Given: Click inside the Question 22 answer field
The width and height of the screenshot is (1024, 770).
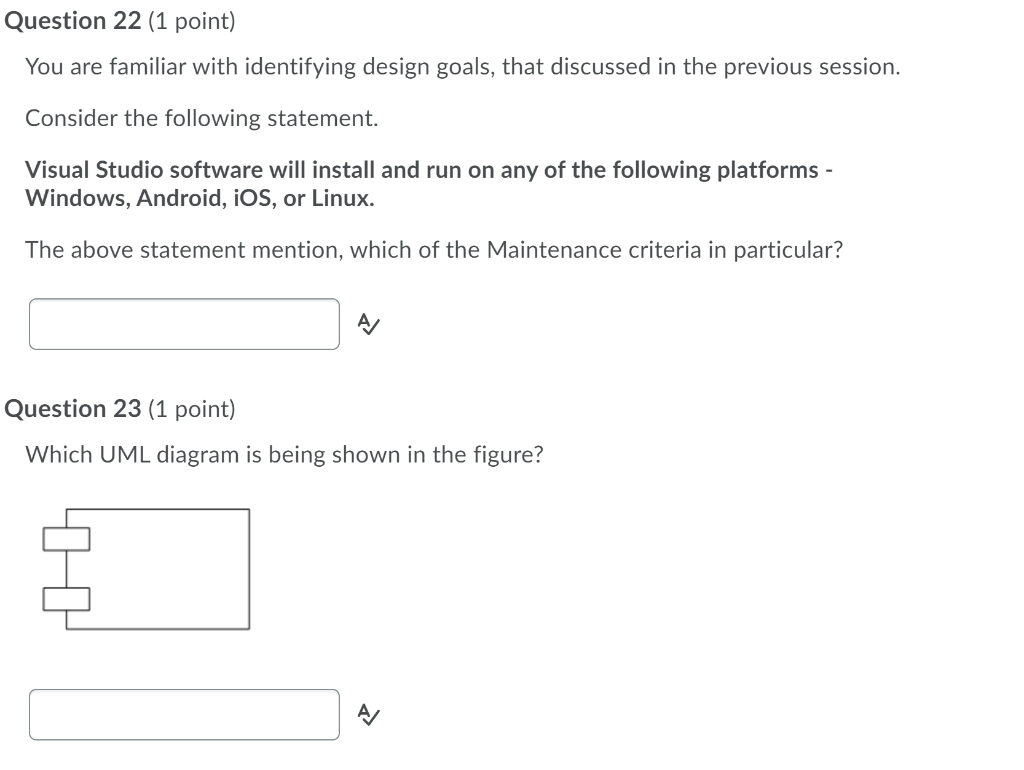Looking at the screenshot, I should tap(185, 323).
